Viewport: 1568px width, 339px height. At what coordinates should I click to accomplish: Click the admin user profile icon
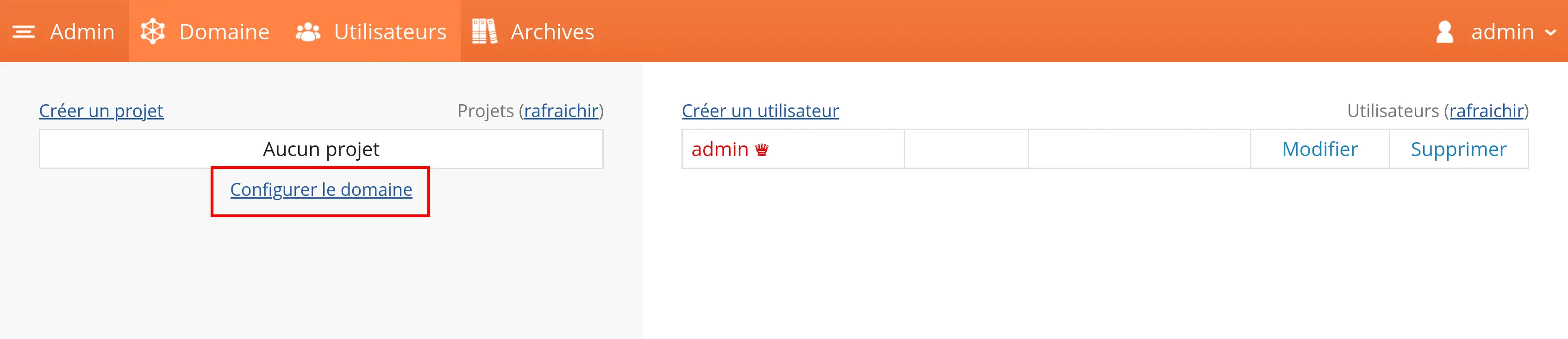[1444, 31]
